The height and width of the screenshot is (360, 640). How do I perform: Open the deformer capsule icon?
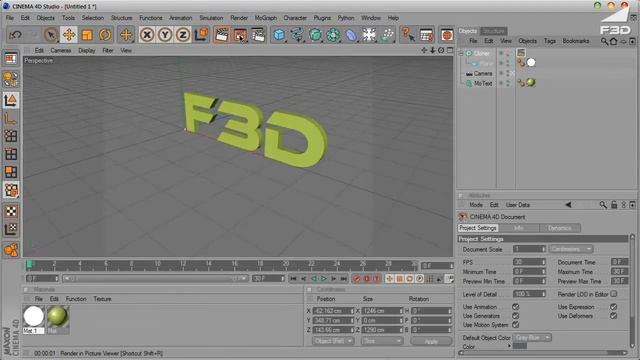click(x=351, y=35)
